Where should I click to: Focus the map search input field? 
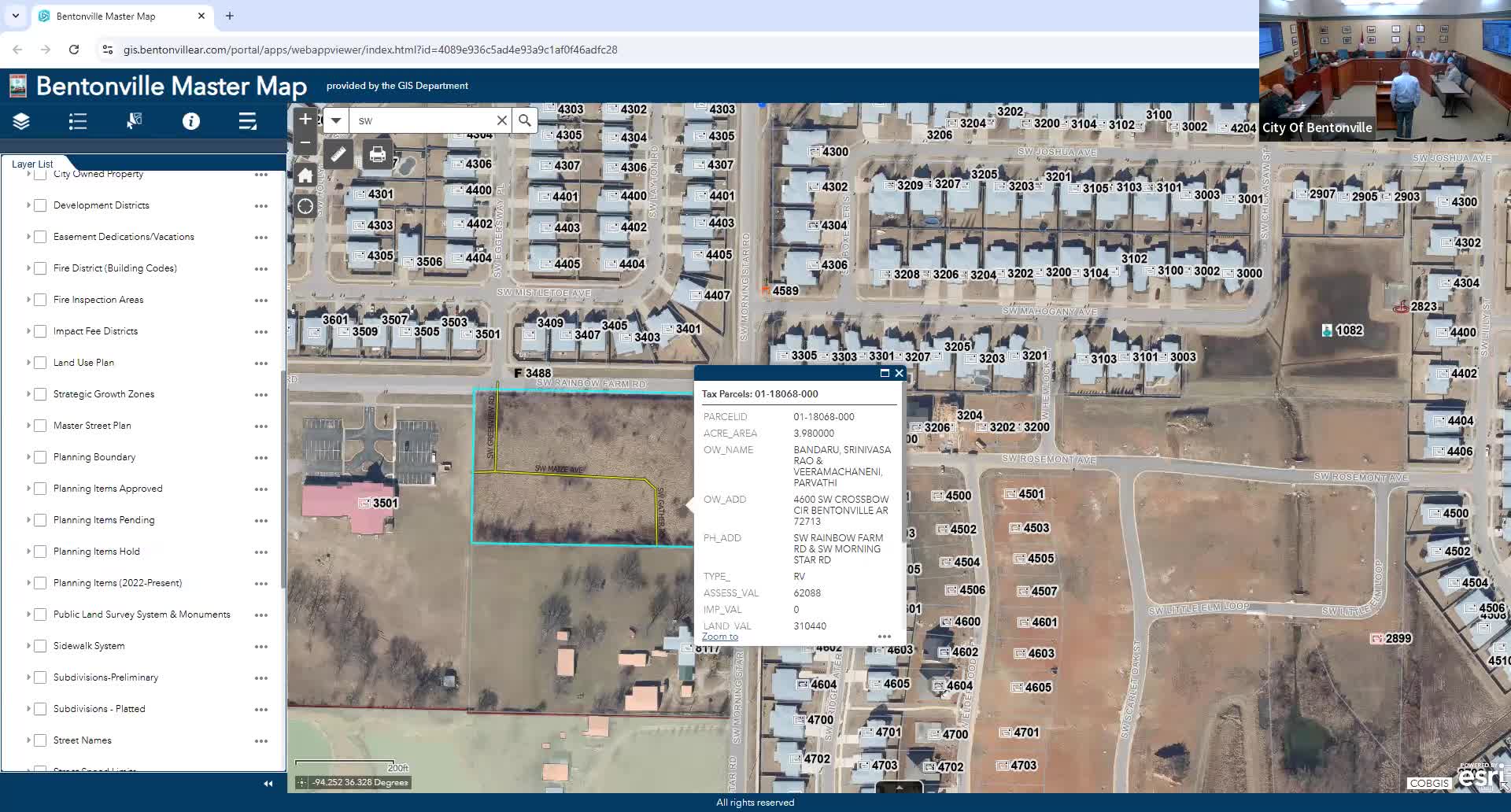[423, 120]
